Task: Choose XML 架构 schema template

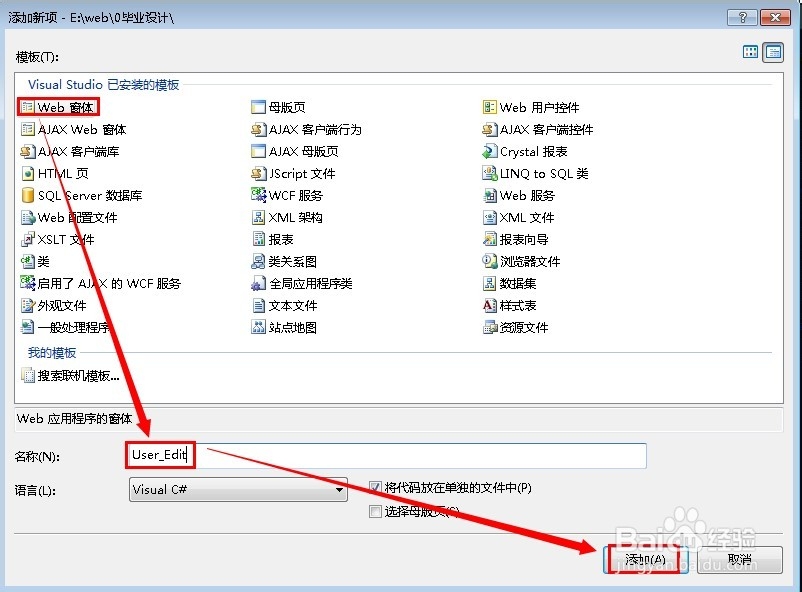Action: tap(287, 217)
